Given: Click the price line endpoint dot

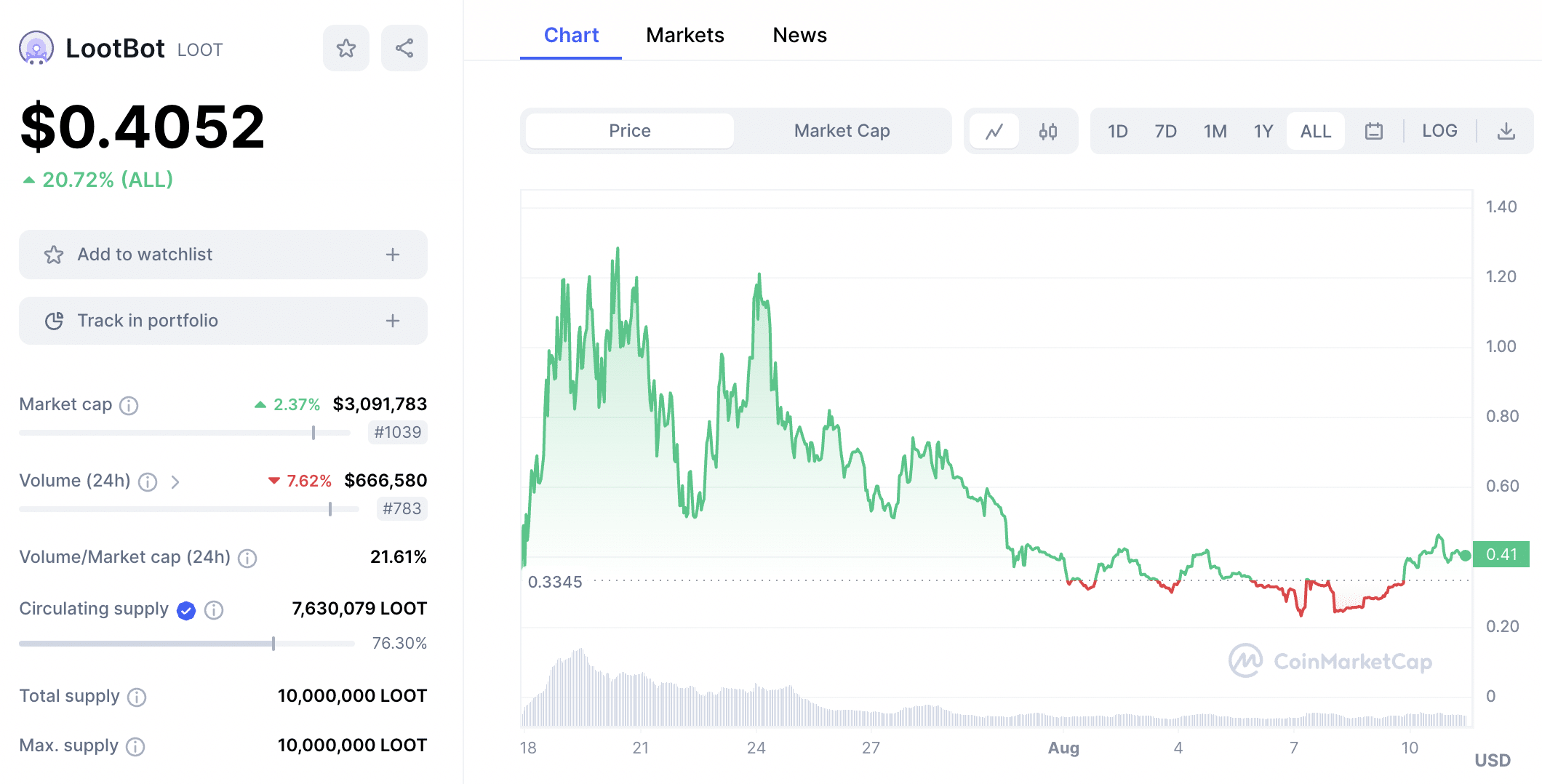Looking at the screenshot, I should point(1466,556).
